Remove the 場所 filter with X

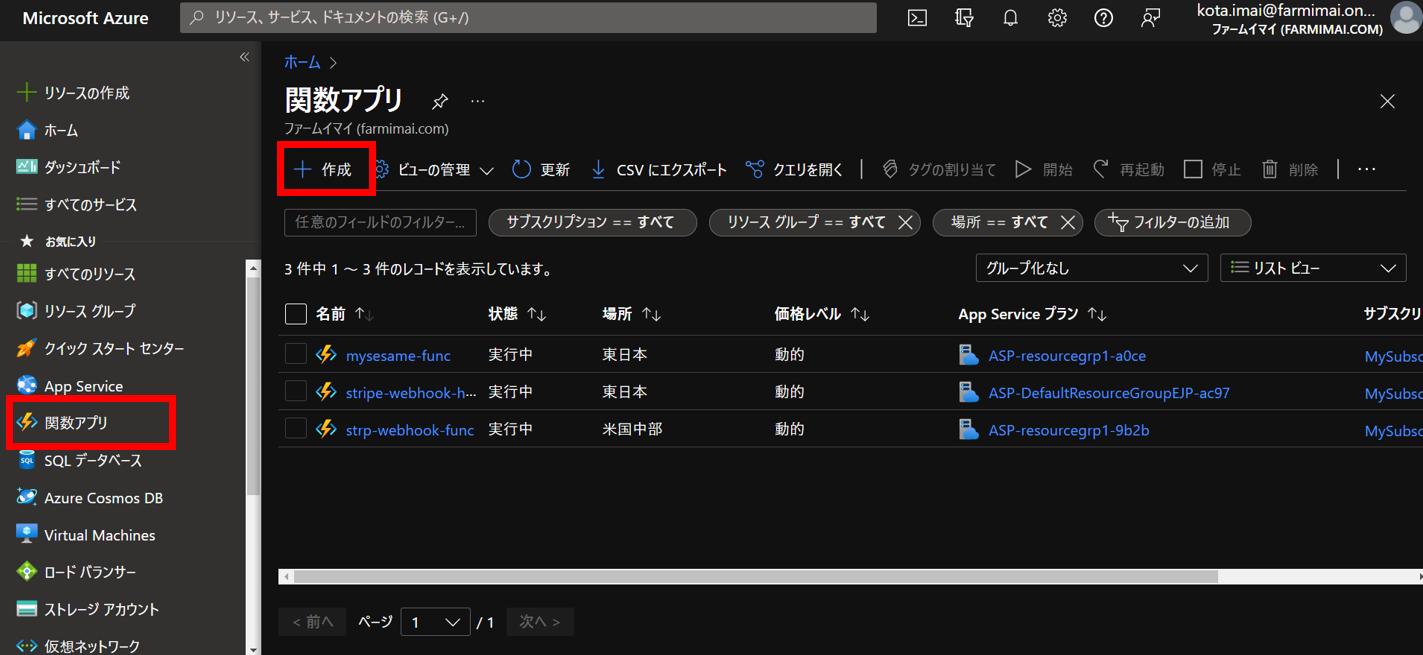(1067, 222)
